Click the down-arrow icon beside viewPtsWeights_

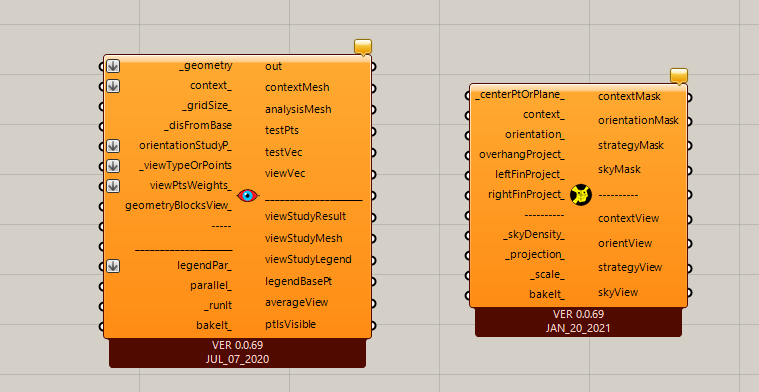pyautogui.click(x=113, y=186)
